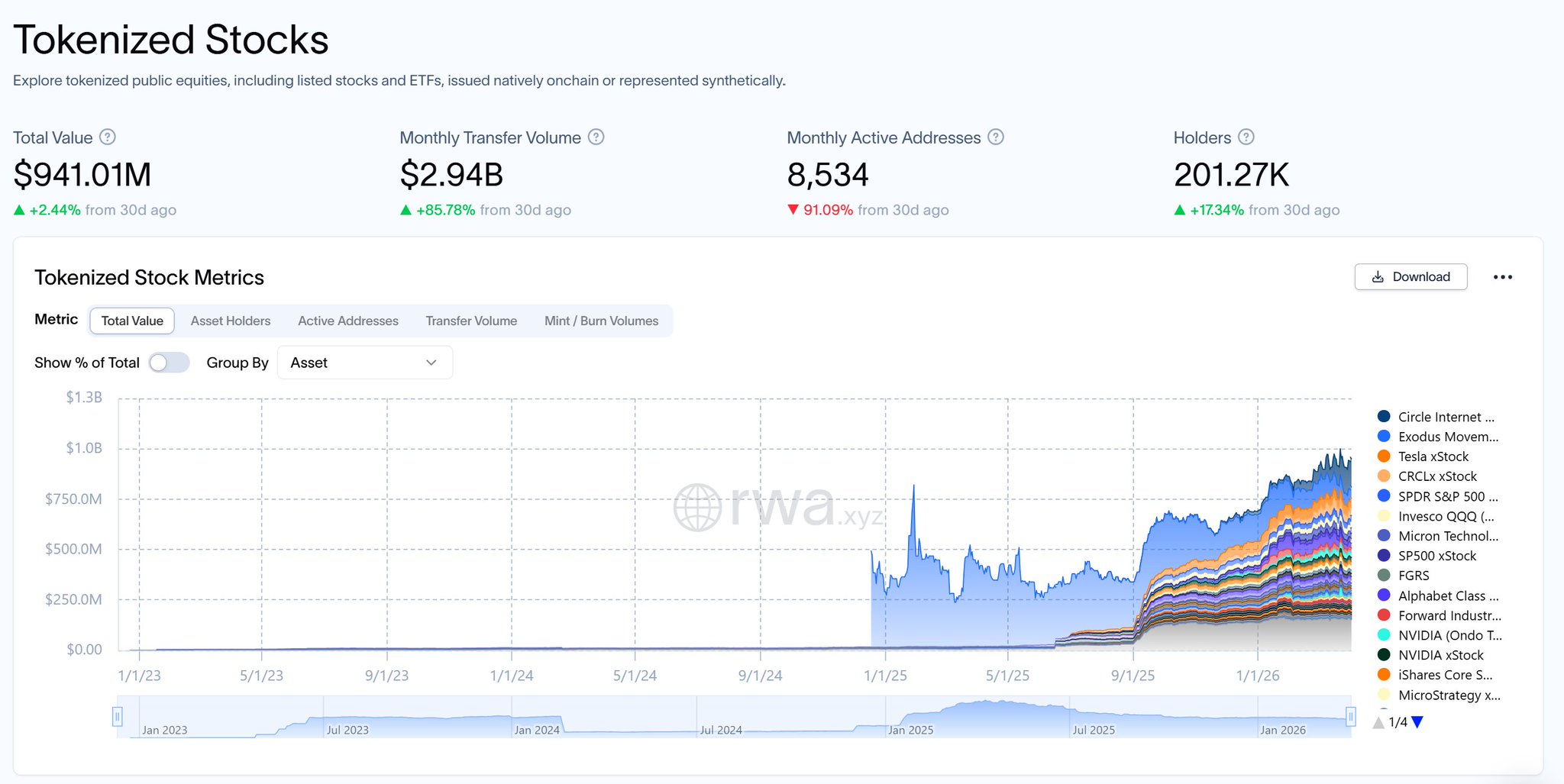Toggle Alphabet Class legend entry
Viewport: 1564px width, 784px height.
1438,595
